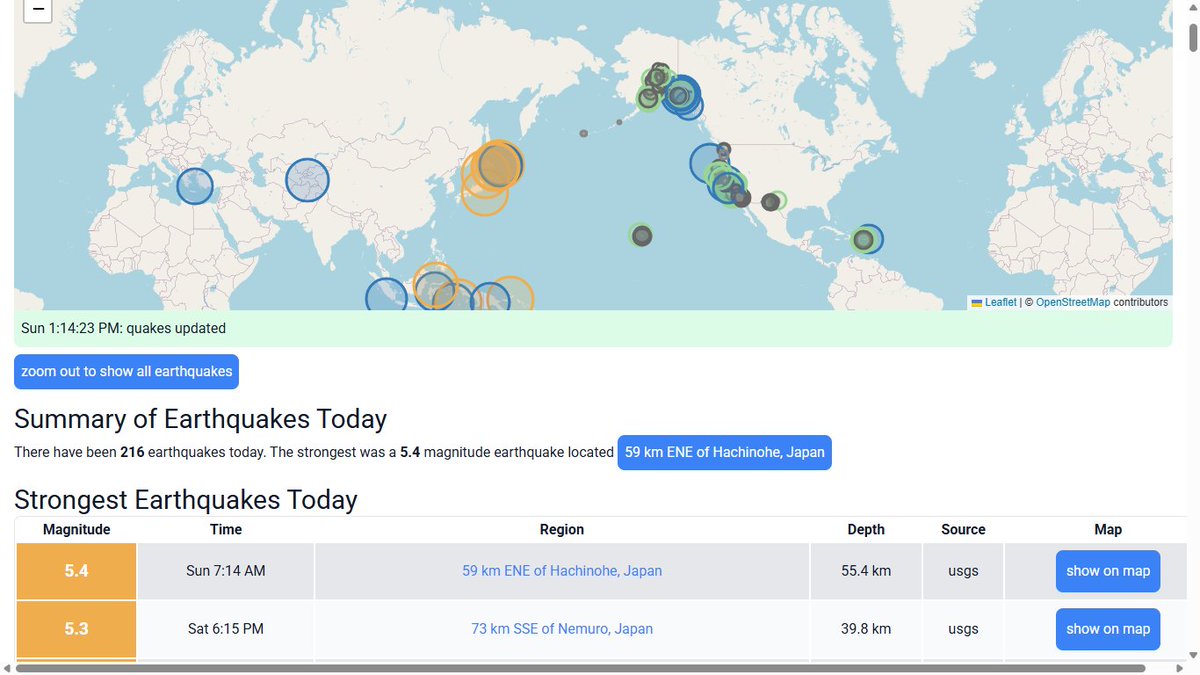Image resolution: width=1200 pixels, height=675 pixels.
Task: Select the blue circle over the Mediterranean Sea
Action: (x=196, y=185)
